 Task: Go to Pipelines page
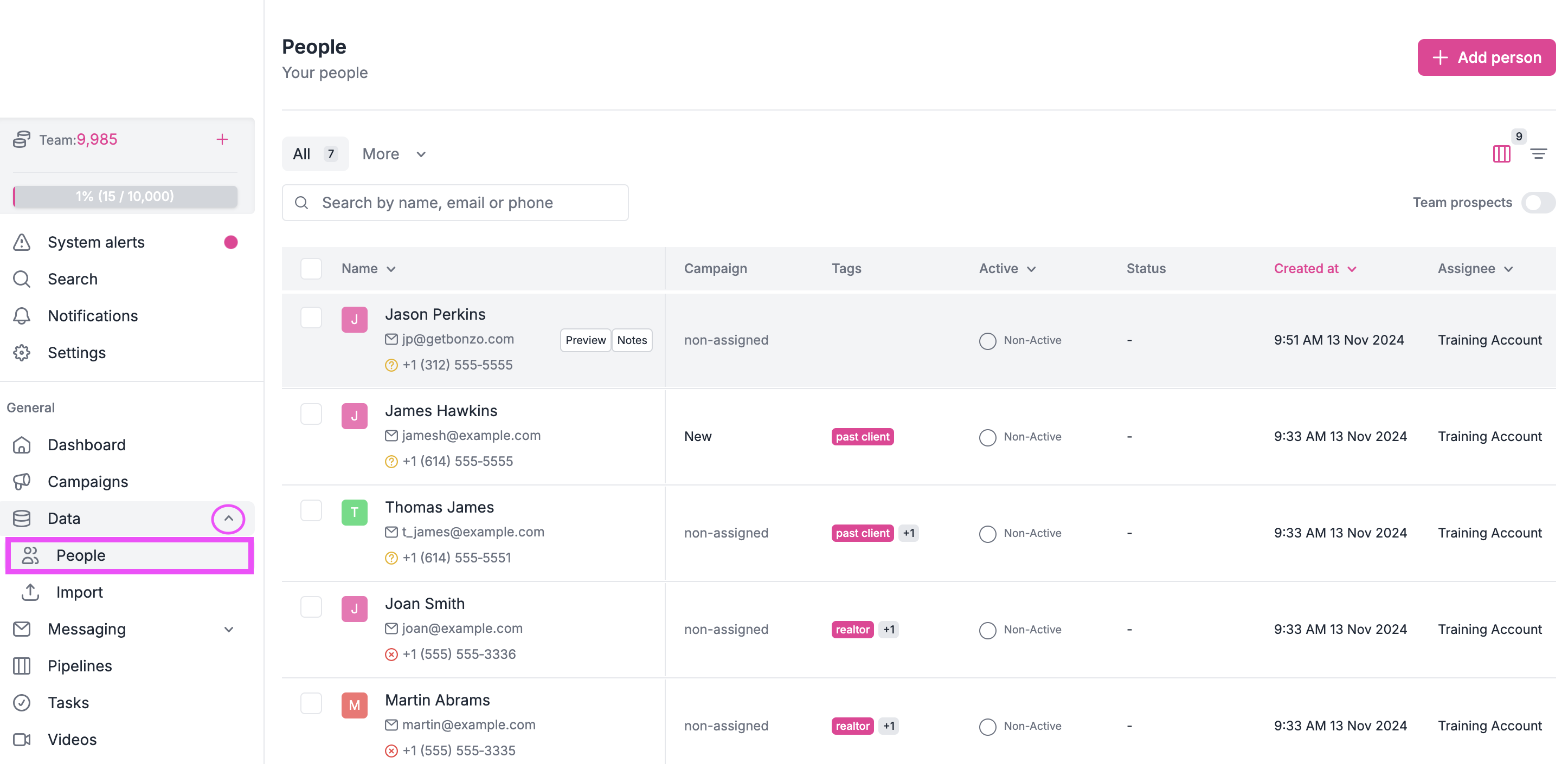click(80, 665)
